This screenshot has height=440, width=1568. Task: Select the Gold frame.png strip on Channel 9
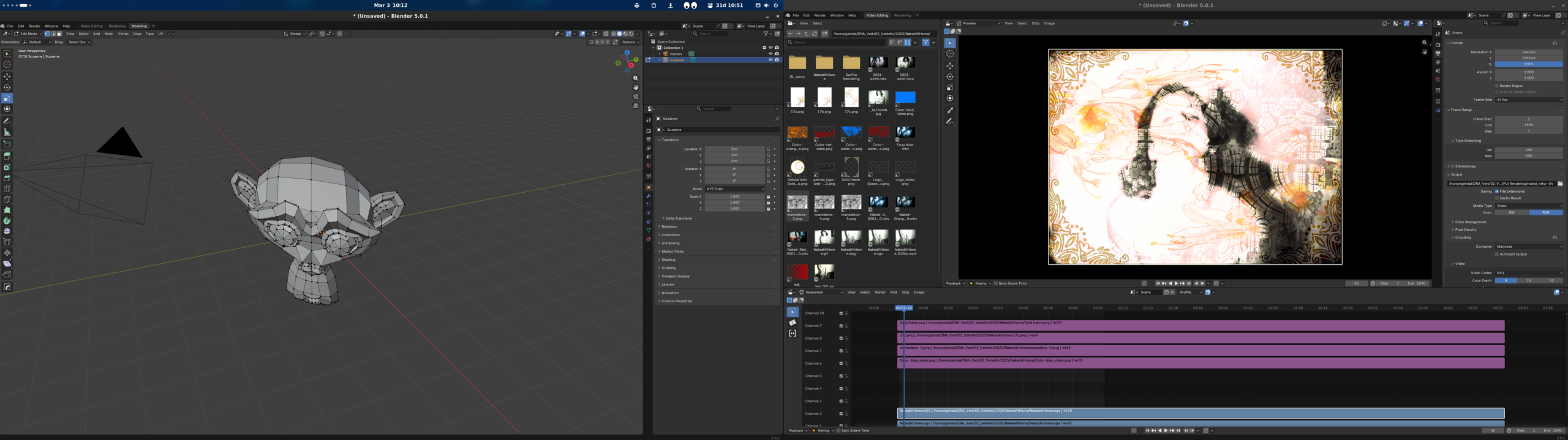coord(1201,326)
